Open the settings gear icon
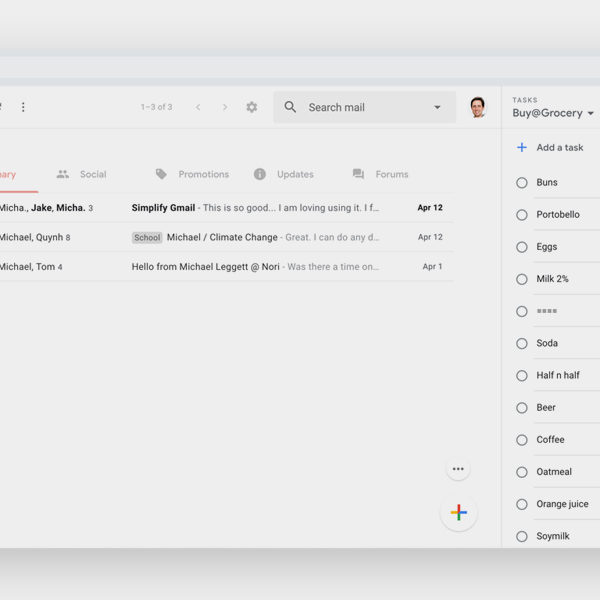The width and height of the screenshot is (600, 600). (252, 107)
